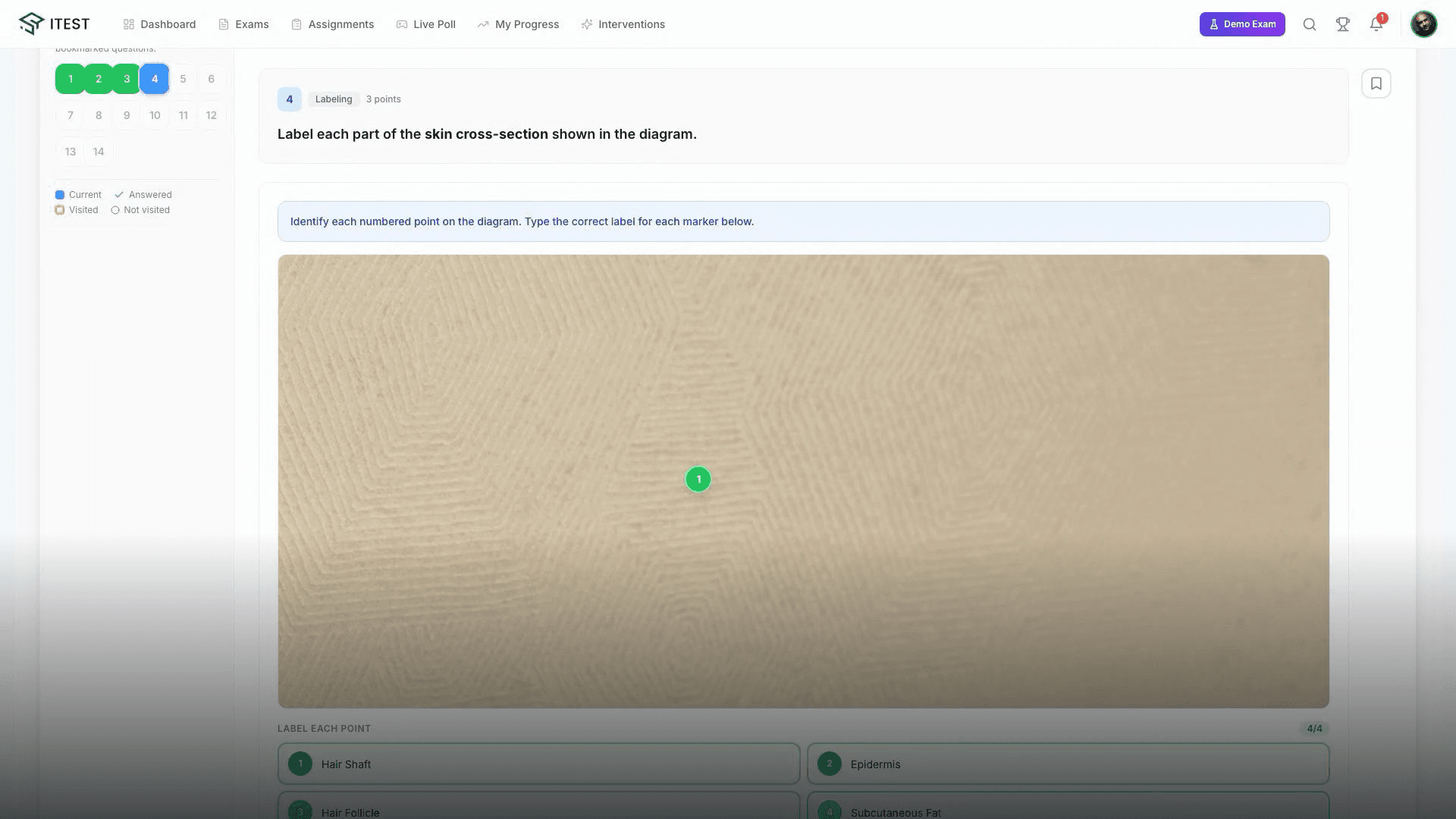Go to question 7 in navigator
Screen dimensions: 1456x819
71,115
